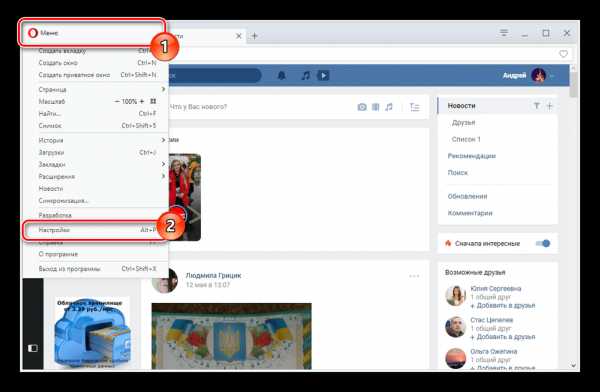
Task: Open the post options three dots menu
Action: point(414,276)
